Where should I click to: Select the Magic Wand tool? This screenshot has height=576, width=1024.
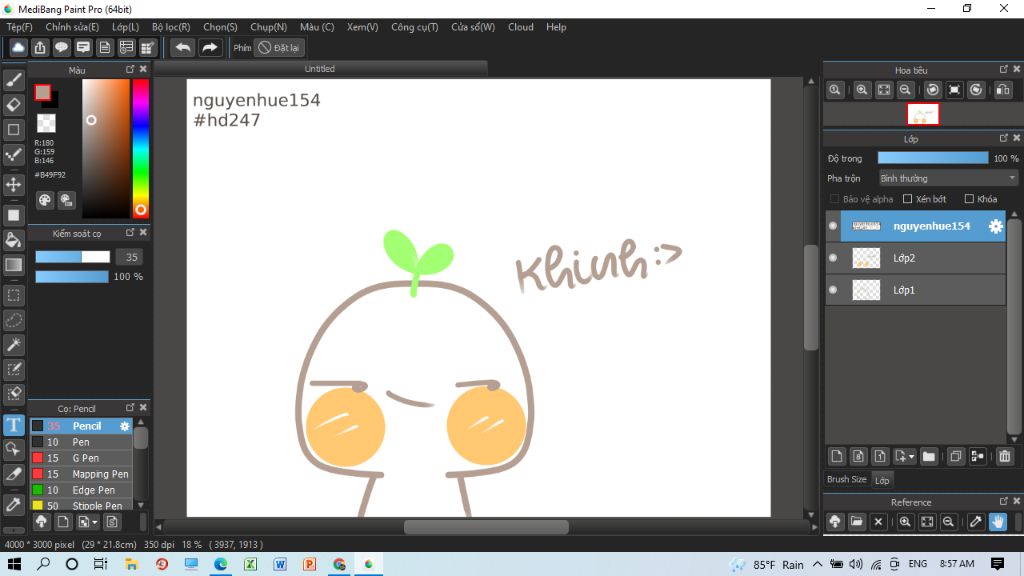coord(14,345)
